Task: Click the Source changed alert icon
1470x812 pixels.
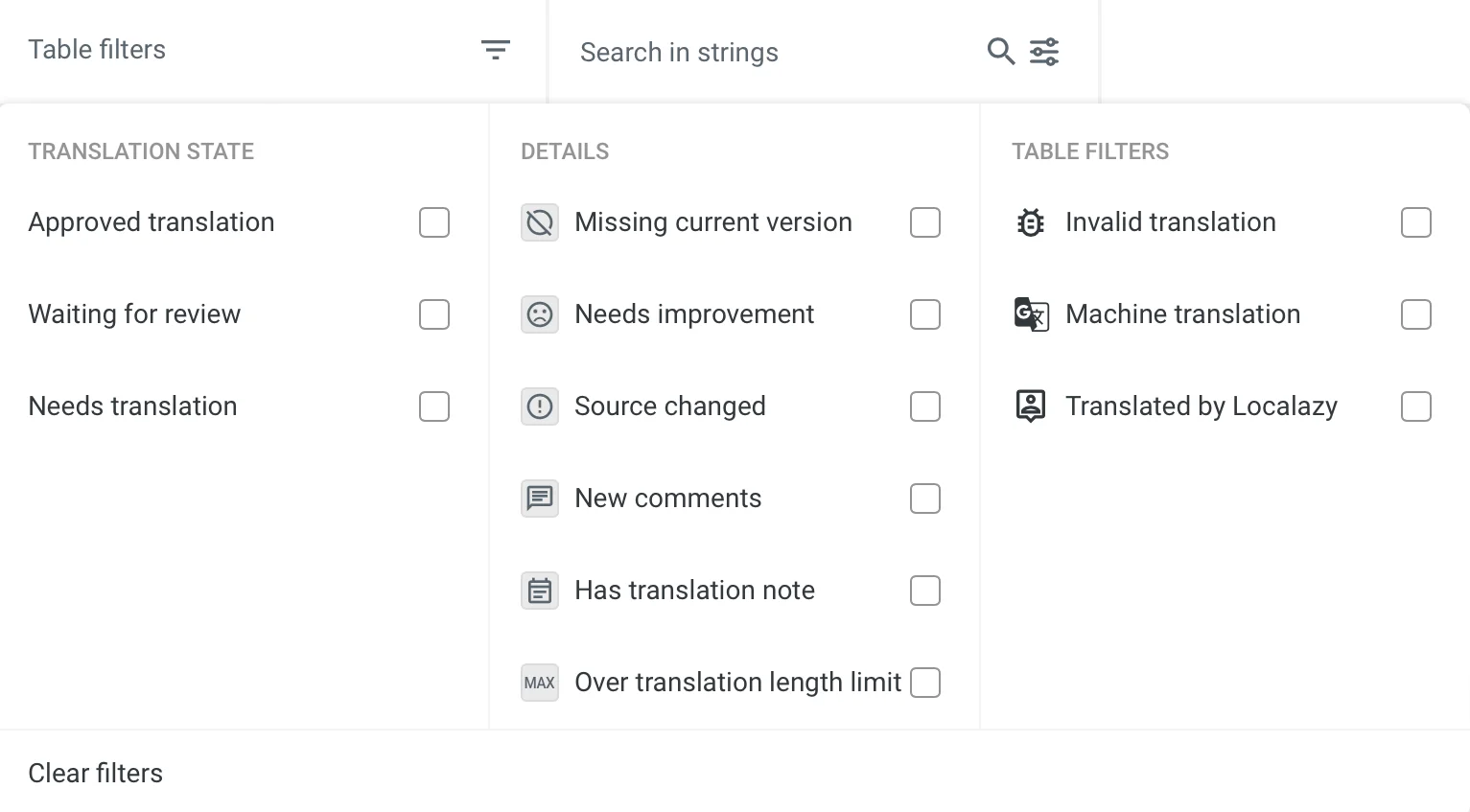Action: pyautogui.click(x=540, y=406)
